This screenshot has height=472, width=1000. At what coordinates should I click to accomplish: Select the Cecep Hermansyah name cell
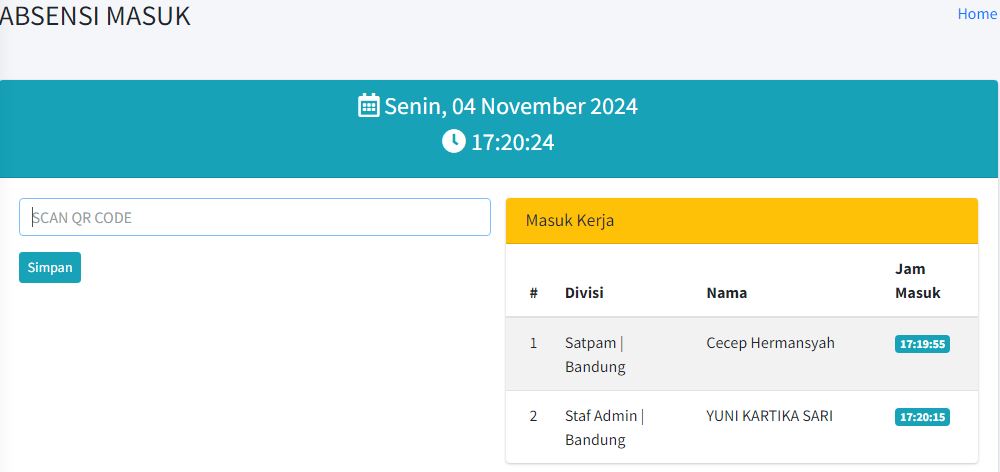770,343
